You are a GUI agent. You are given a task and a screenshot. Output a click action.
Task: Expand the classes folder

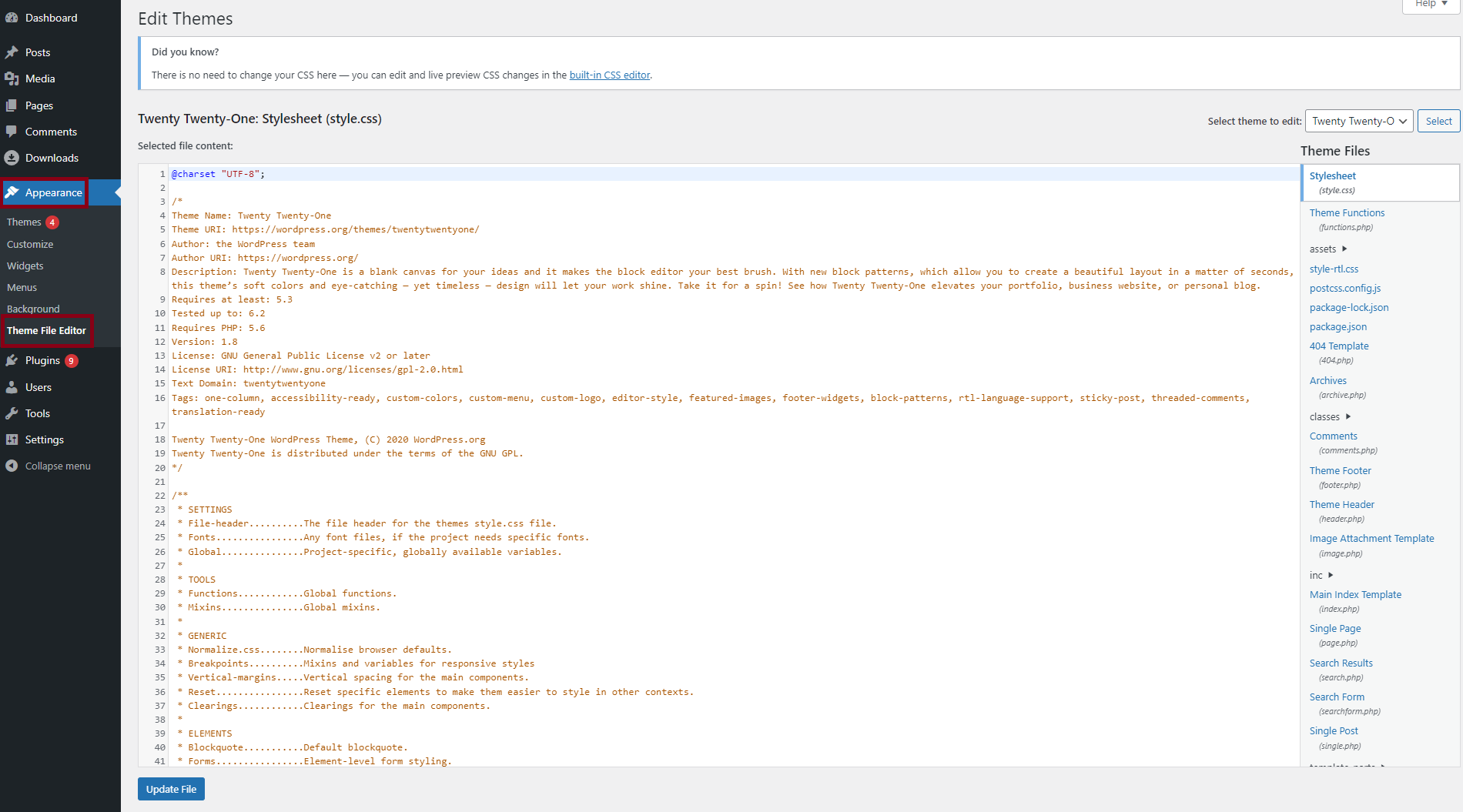[x=1330, y=416]
